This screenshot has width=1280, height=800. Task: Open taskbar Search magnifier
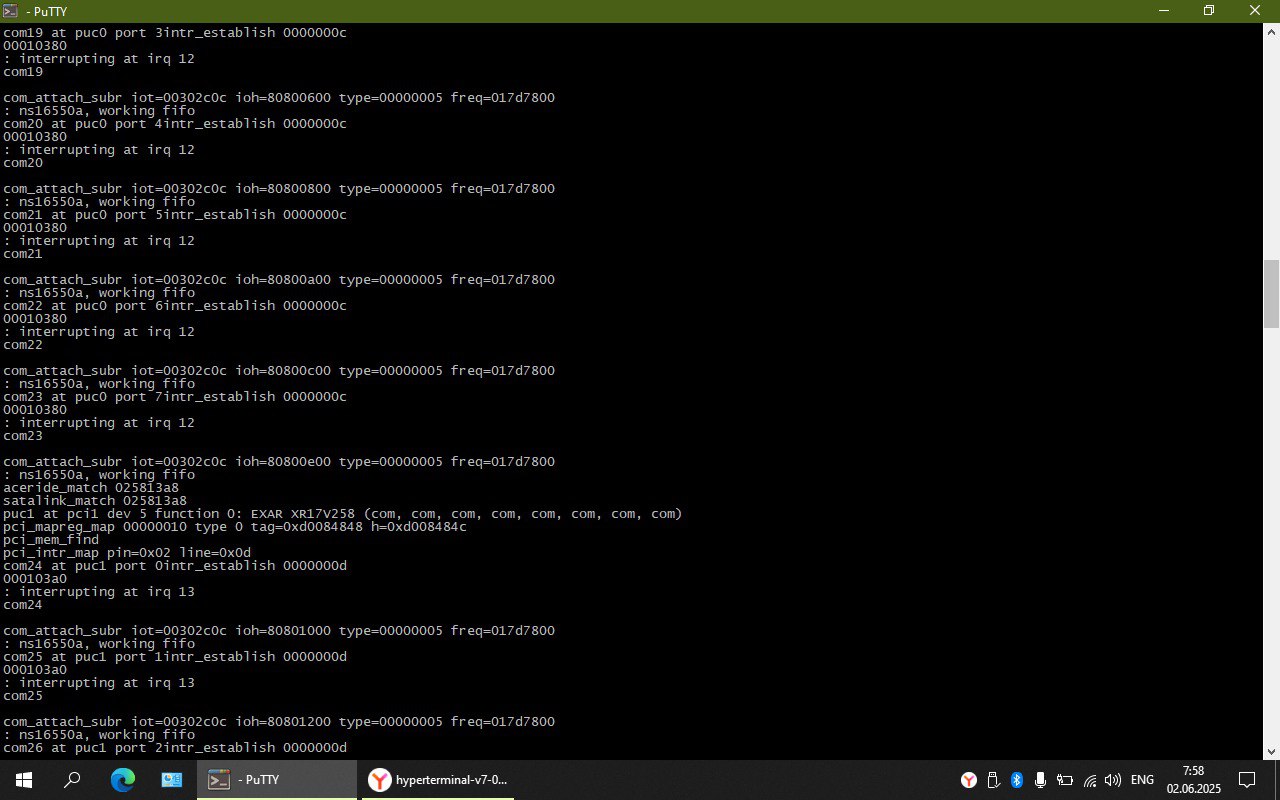[72, 780]
